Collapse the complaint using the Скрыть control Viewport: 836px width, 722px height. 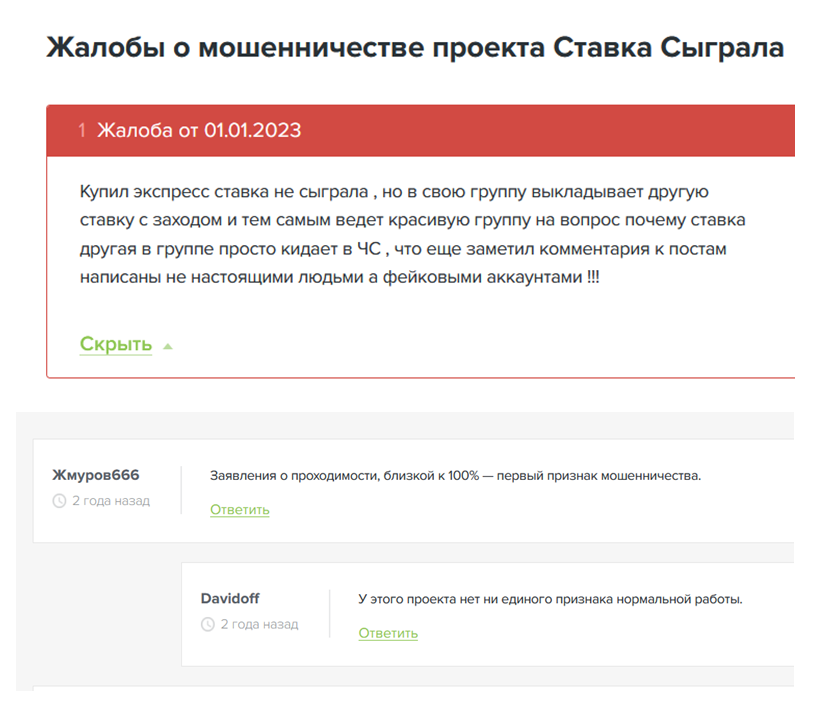click(114, 343)
